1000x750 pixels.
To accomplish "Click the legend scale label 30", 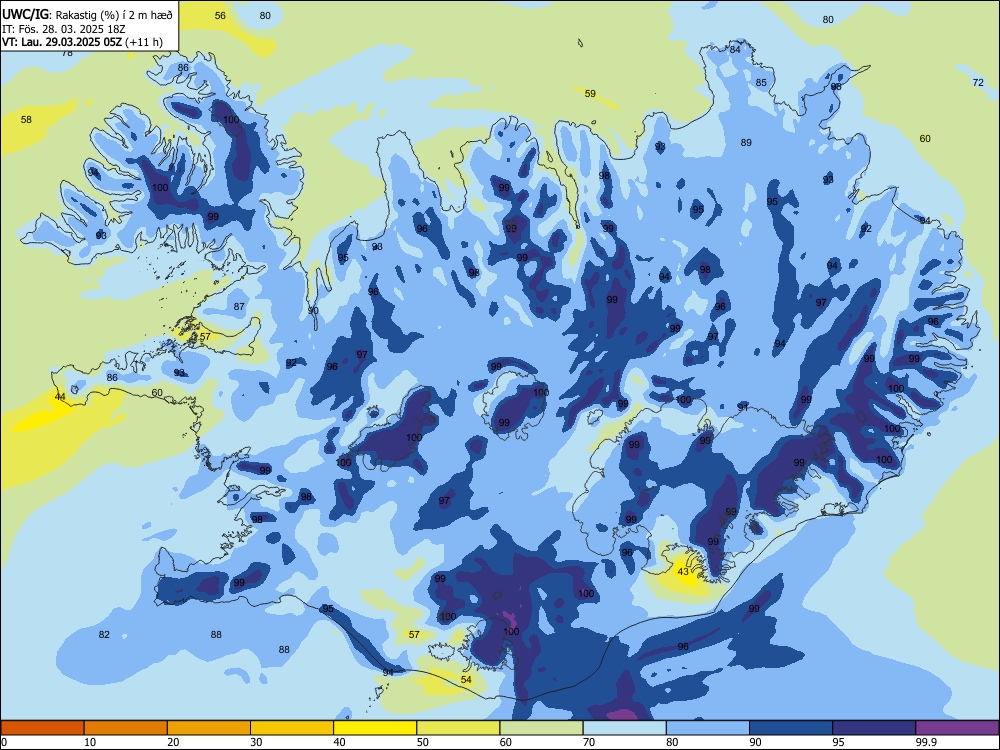I will click(256, 742).
